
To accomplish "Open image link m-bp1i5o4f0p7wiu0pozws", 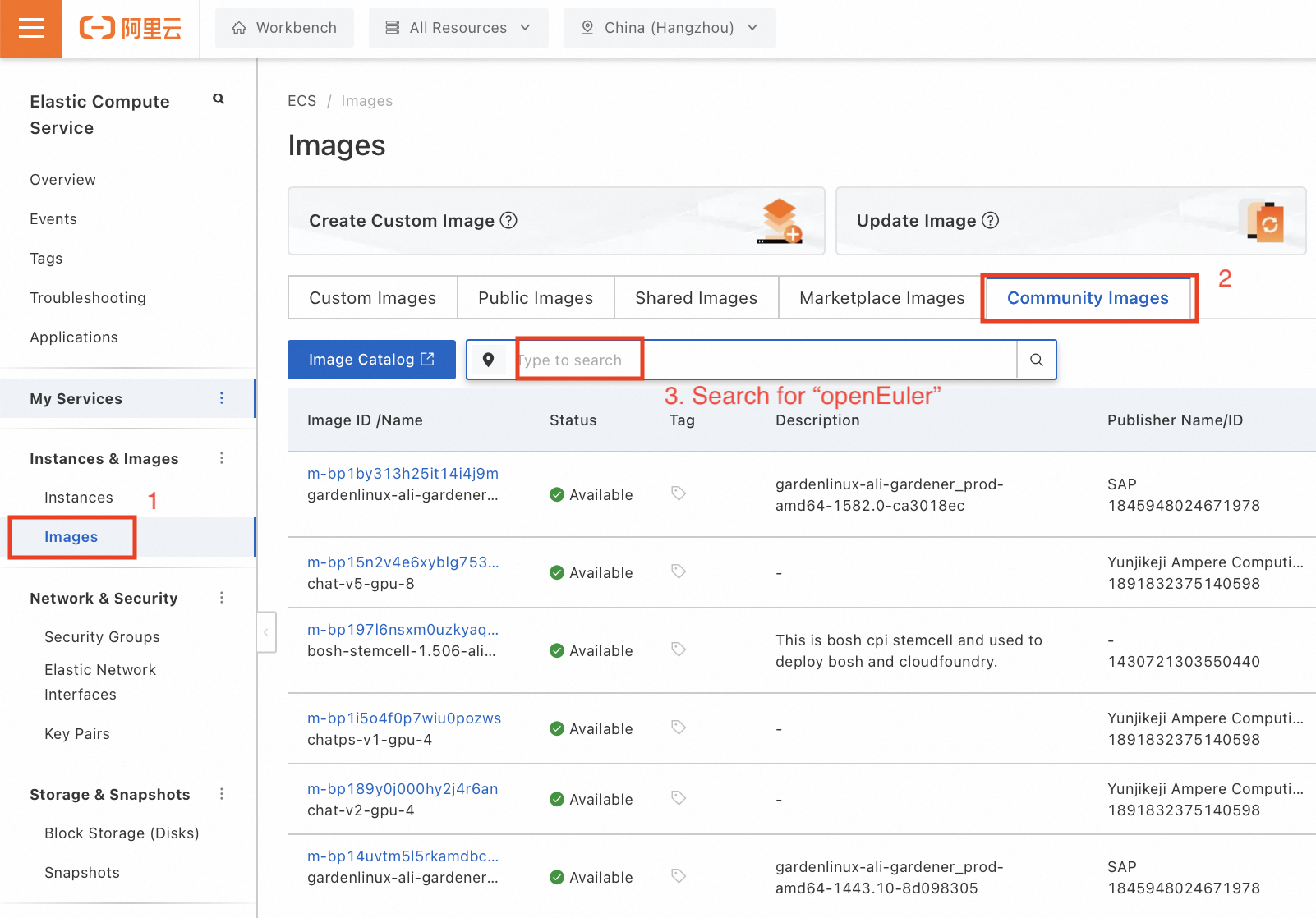I will pyautogui.click(x=403, y=718).
